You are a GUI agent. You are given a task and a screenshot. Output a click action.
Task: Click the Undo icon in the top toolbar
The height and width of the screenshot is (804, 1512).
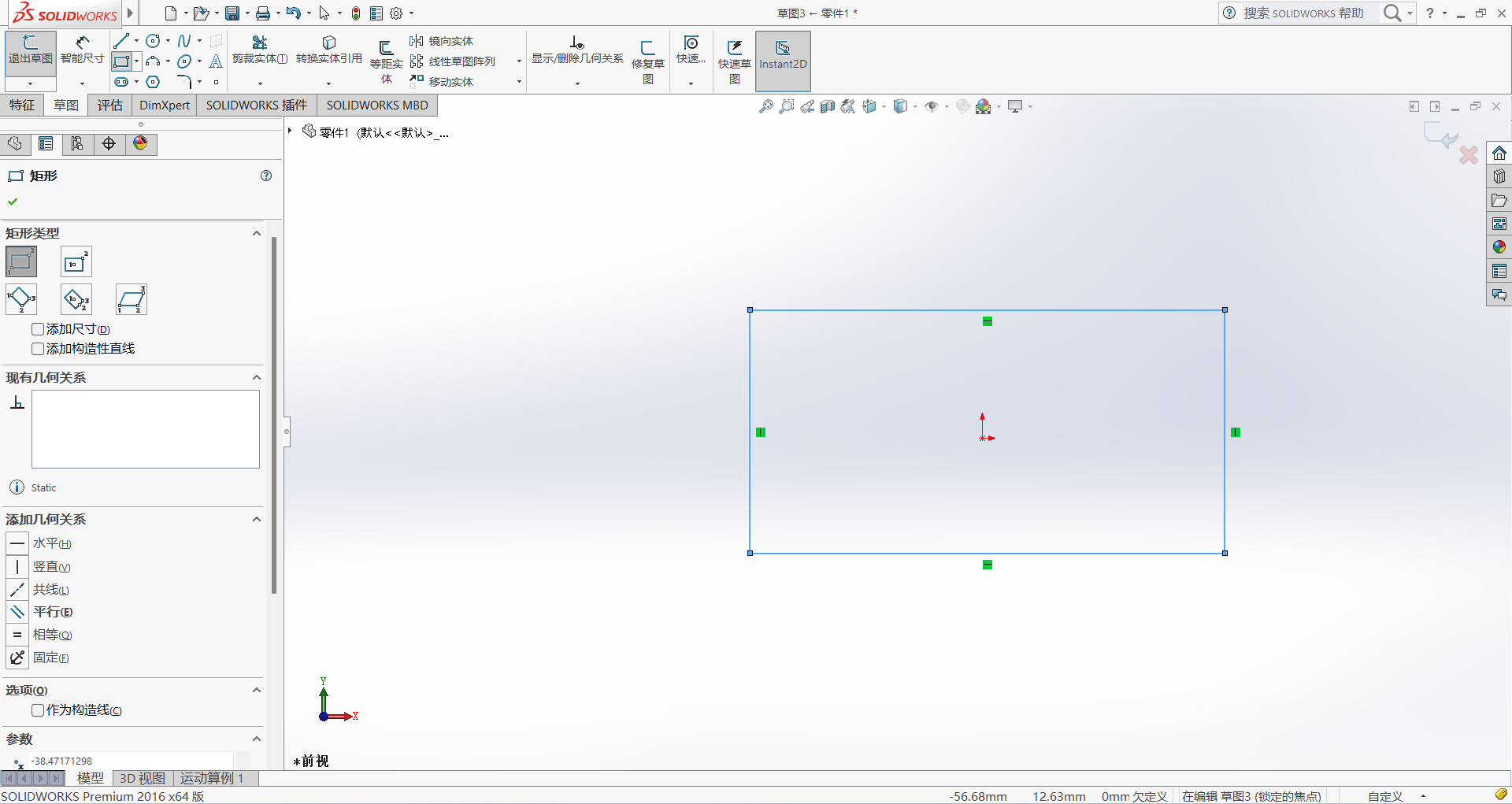point(294,13)
